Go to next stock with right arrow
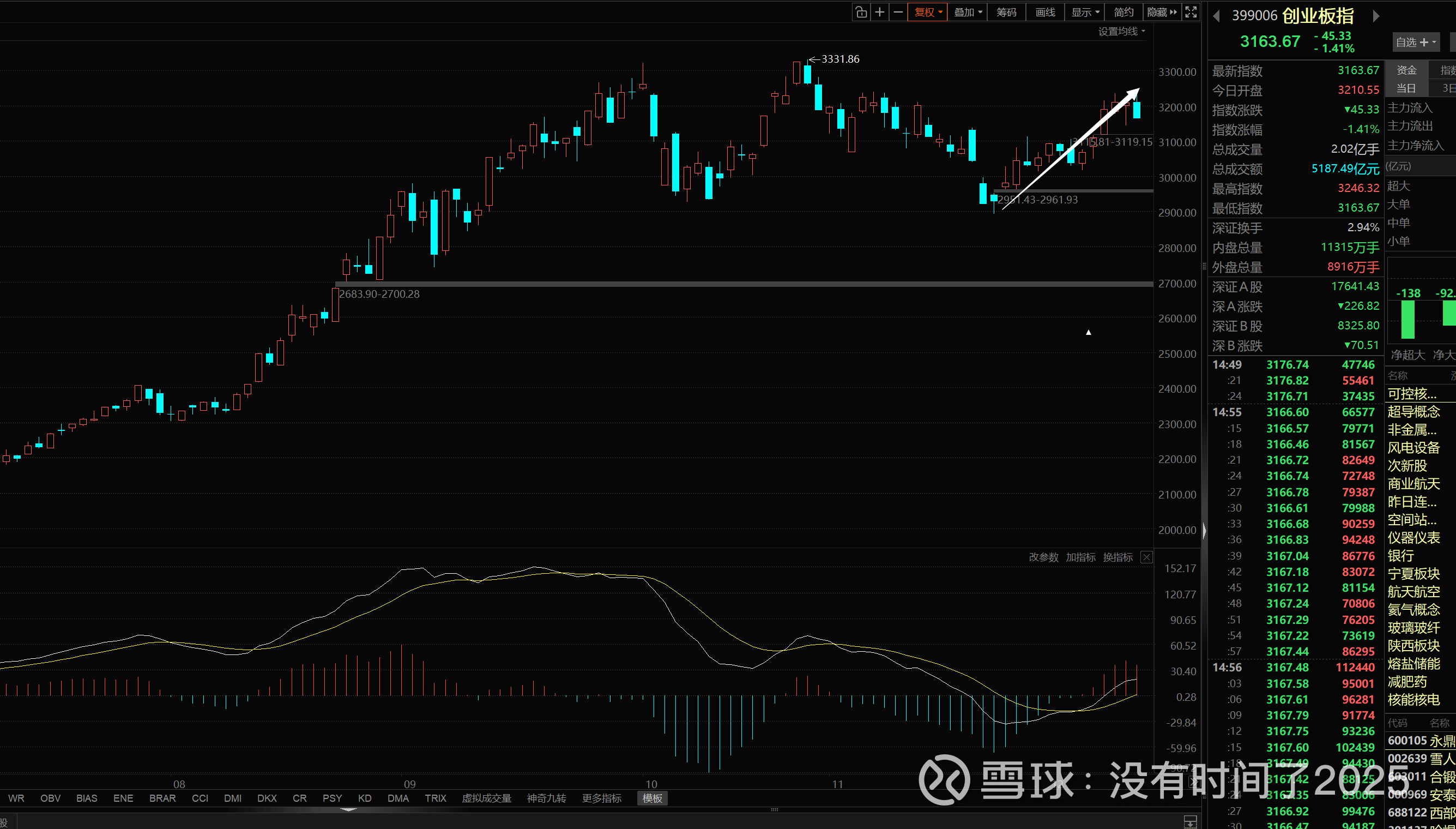Viewport: 1456px width, 829px height. [1376, 16]
